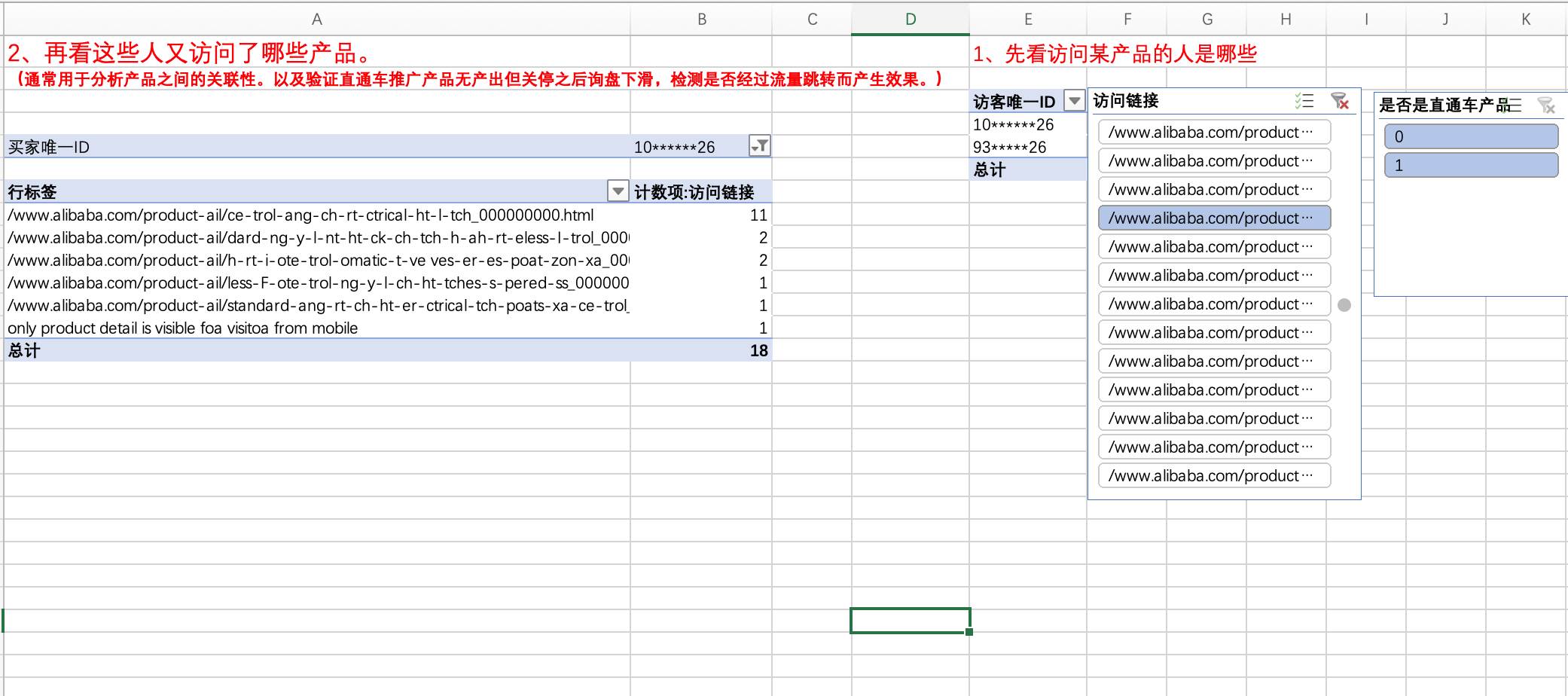Select the dard-ng-y-l-nt-ht-ck link row
1568x696 pixels.
pos(317,237)
